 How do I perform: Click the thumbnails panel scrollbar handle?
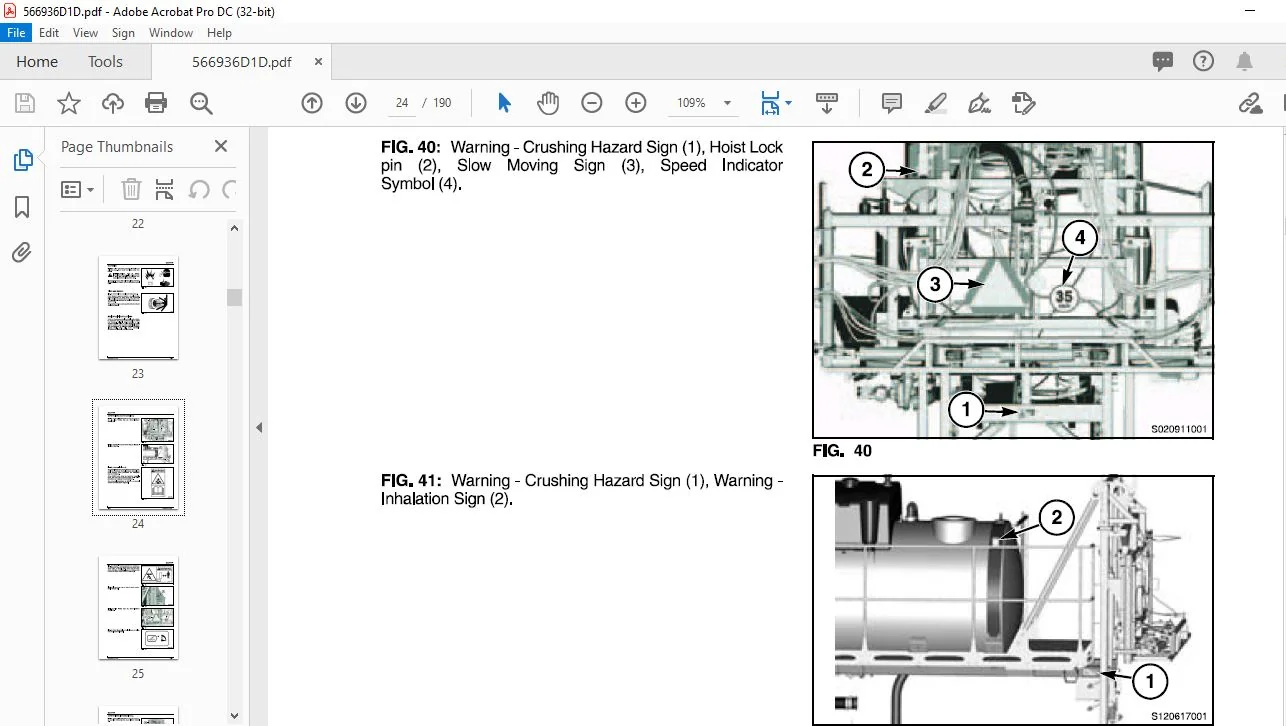tap(235, 297)
